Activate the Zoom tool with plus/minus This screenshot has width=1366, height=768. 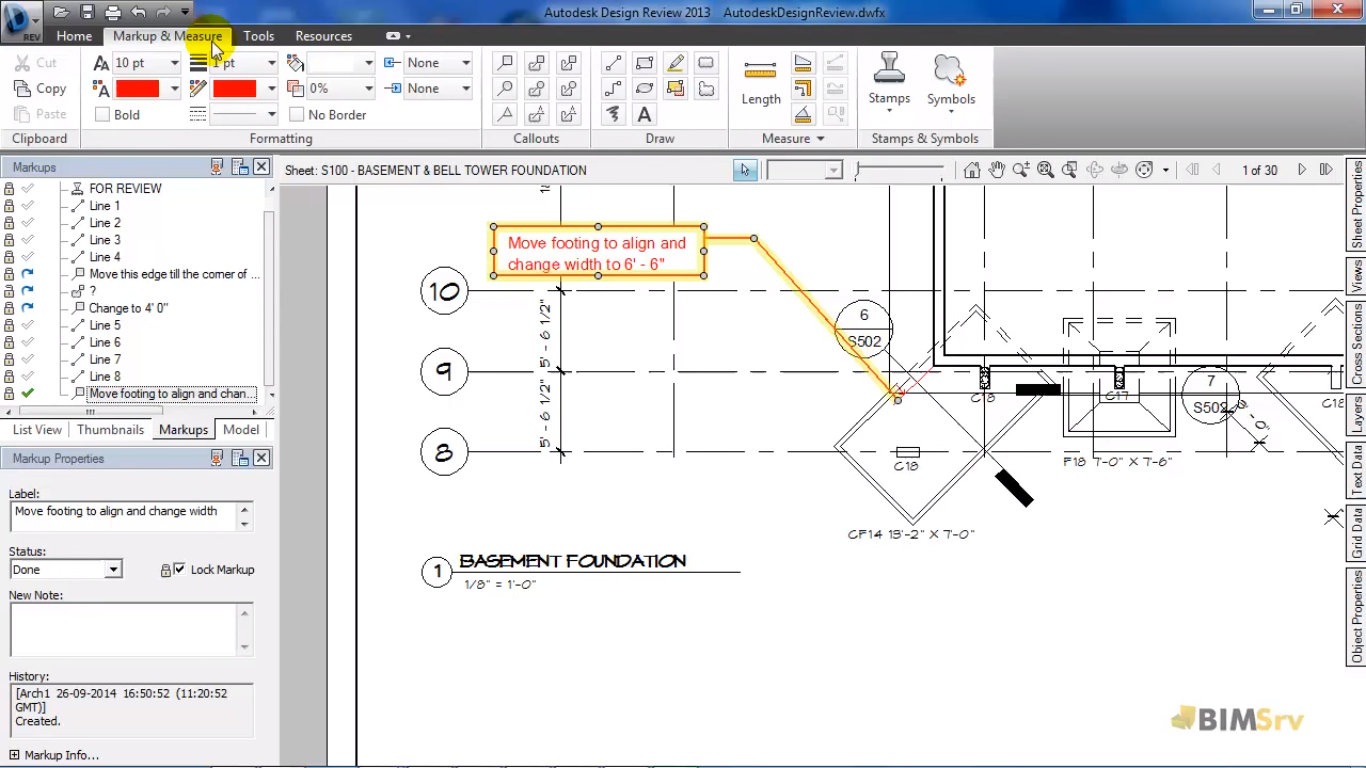click(x=1021, y=170)
